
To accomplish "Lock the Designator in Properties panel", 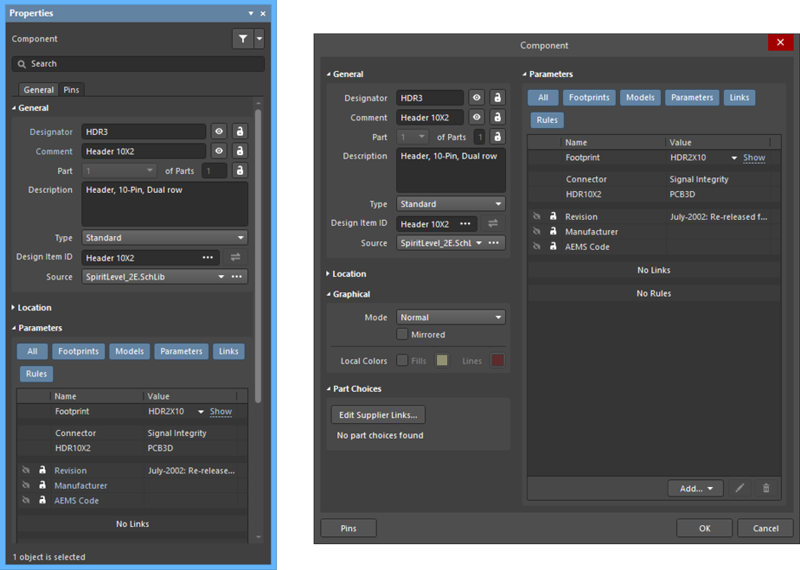I will tap(240, 132).
